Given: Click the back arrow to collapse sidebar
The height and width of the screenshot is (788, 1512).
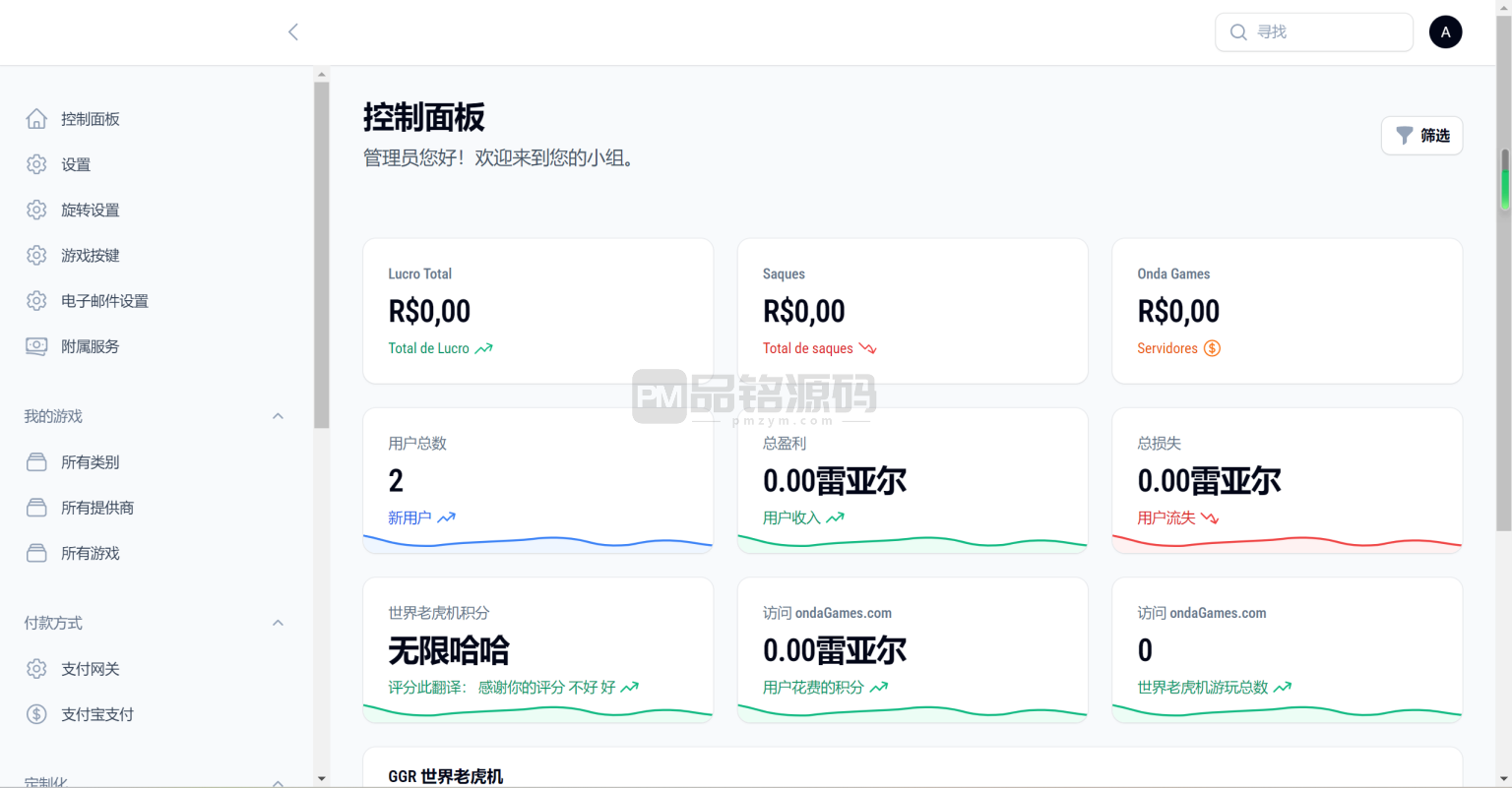Looking at the screenshot, I should click(293, 32).
